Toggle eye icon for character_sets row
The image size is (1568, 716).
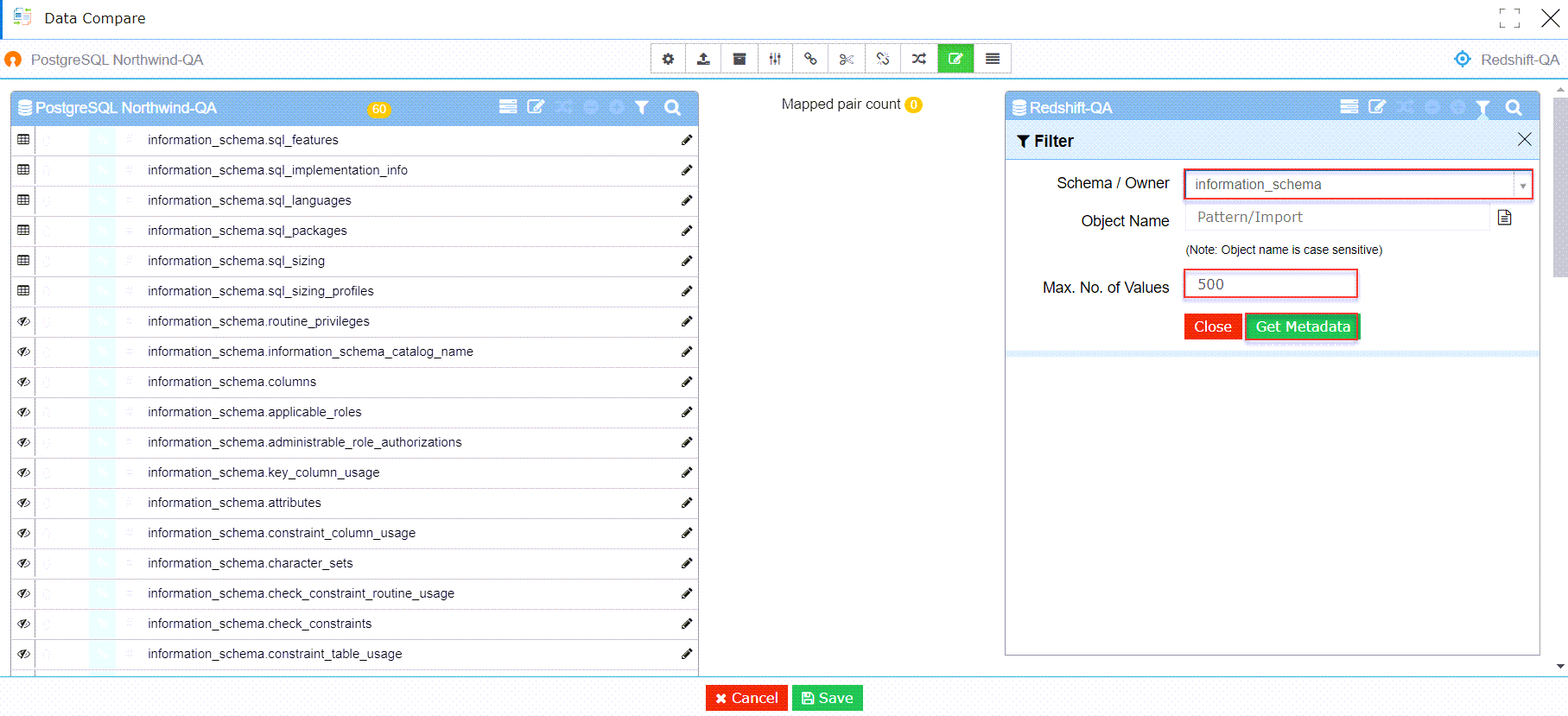(23, 563)
